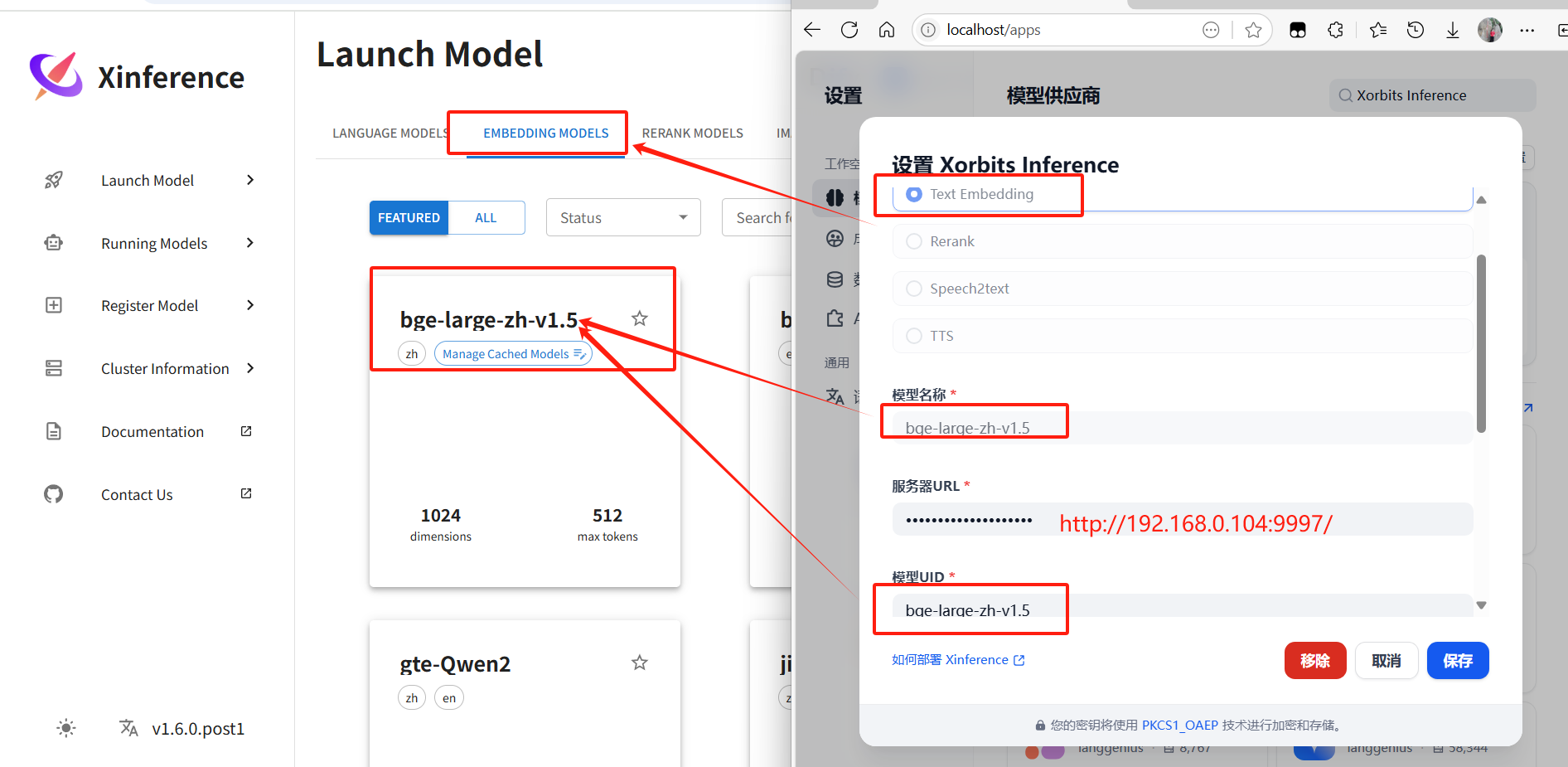Click the blue 保存 save button
The image size is (1568, 767).
1458,660
